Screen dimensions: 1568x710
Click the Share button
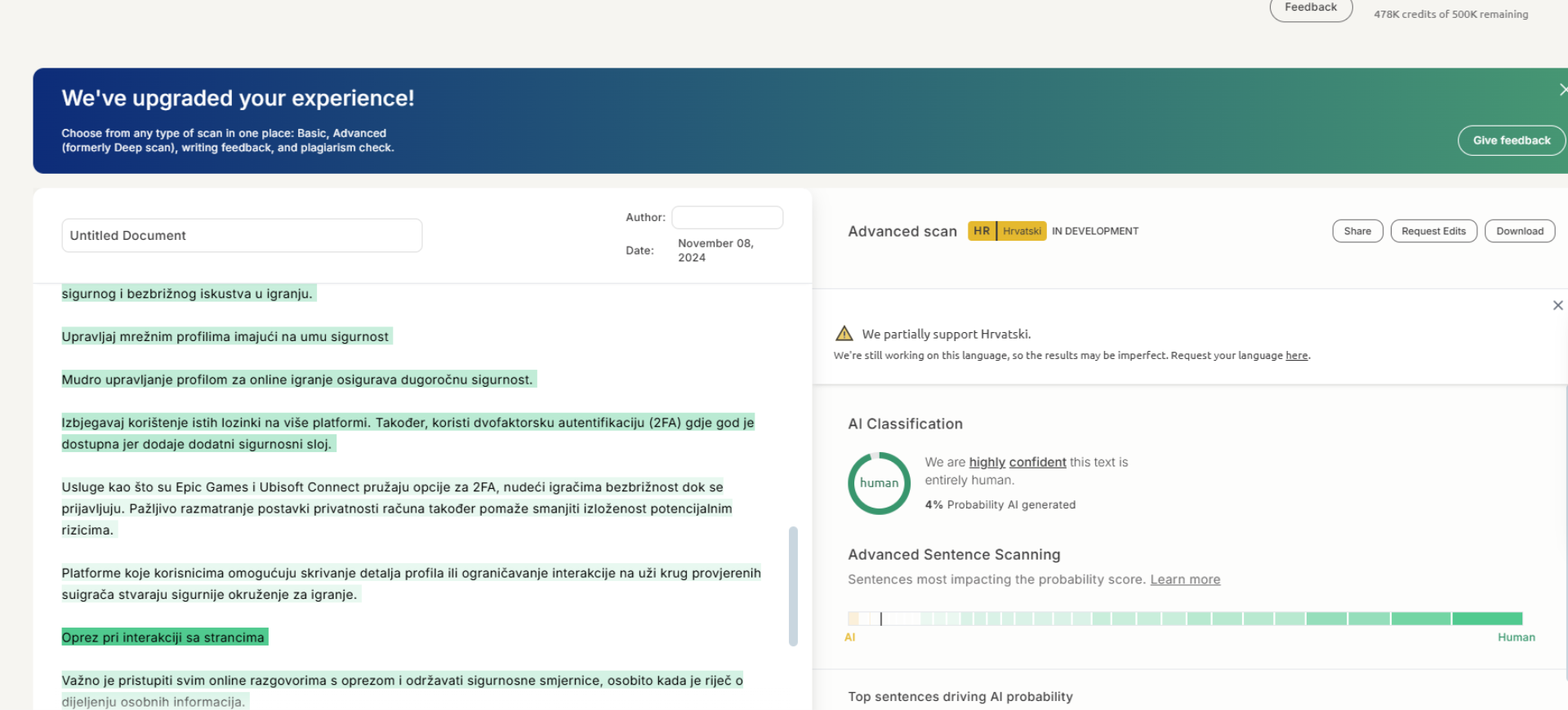coord(1357,231)
